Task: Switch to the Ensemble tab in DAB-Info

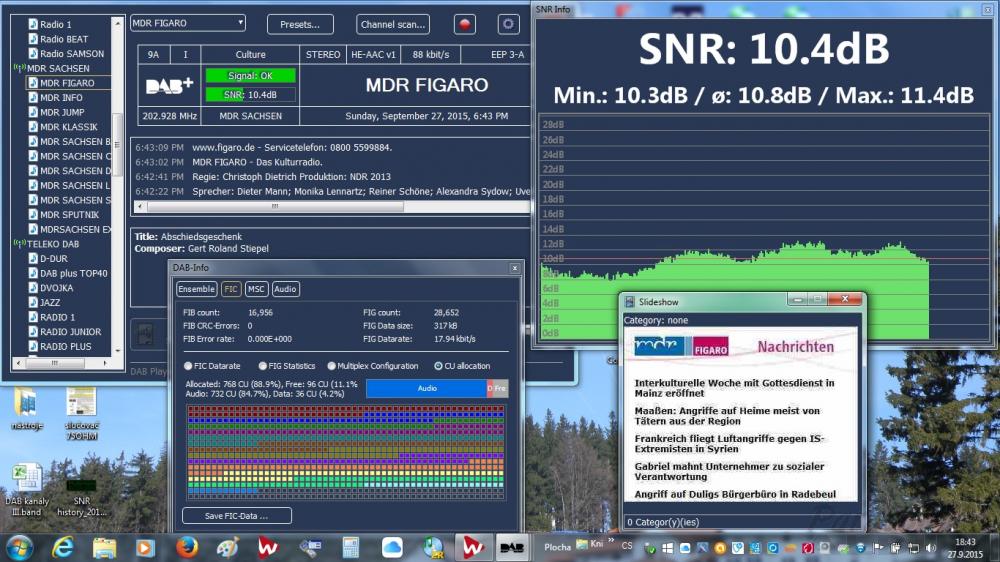Action: [x=196, y=289]
